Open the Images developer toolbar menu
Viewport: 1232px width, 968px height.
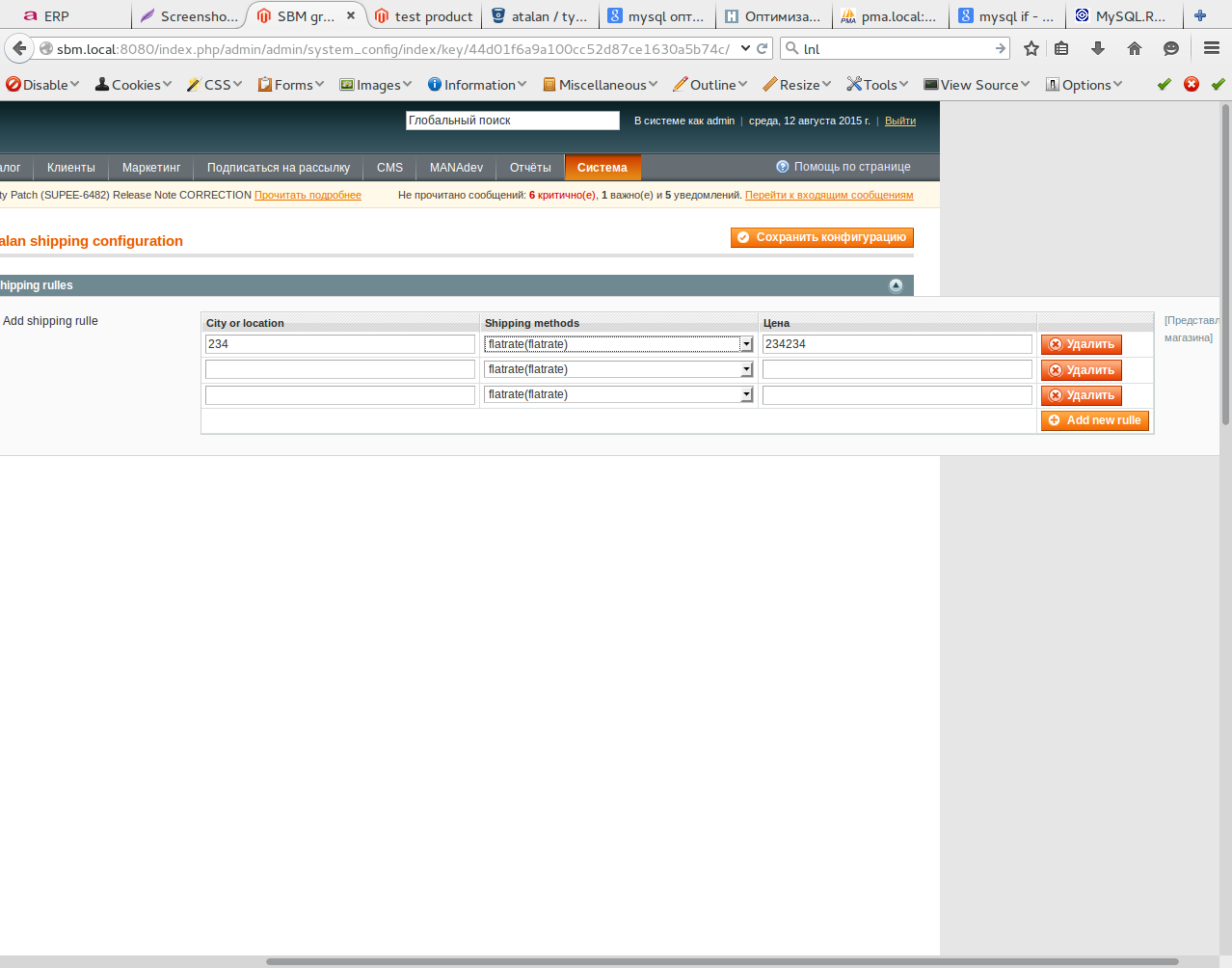[376, 85]
